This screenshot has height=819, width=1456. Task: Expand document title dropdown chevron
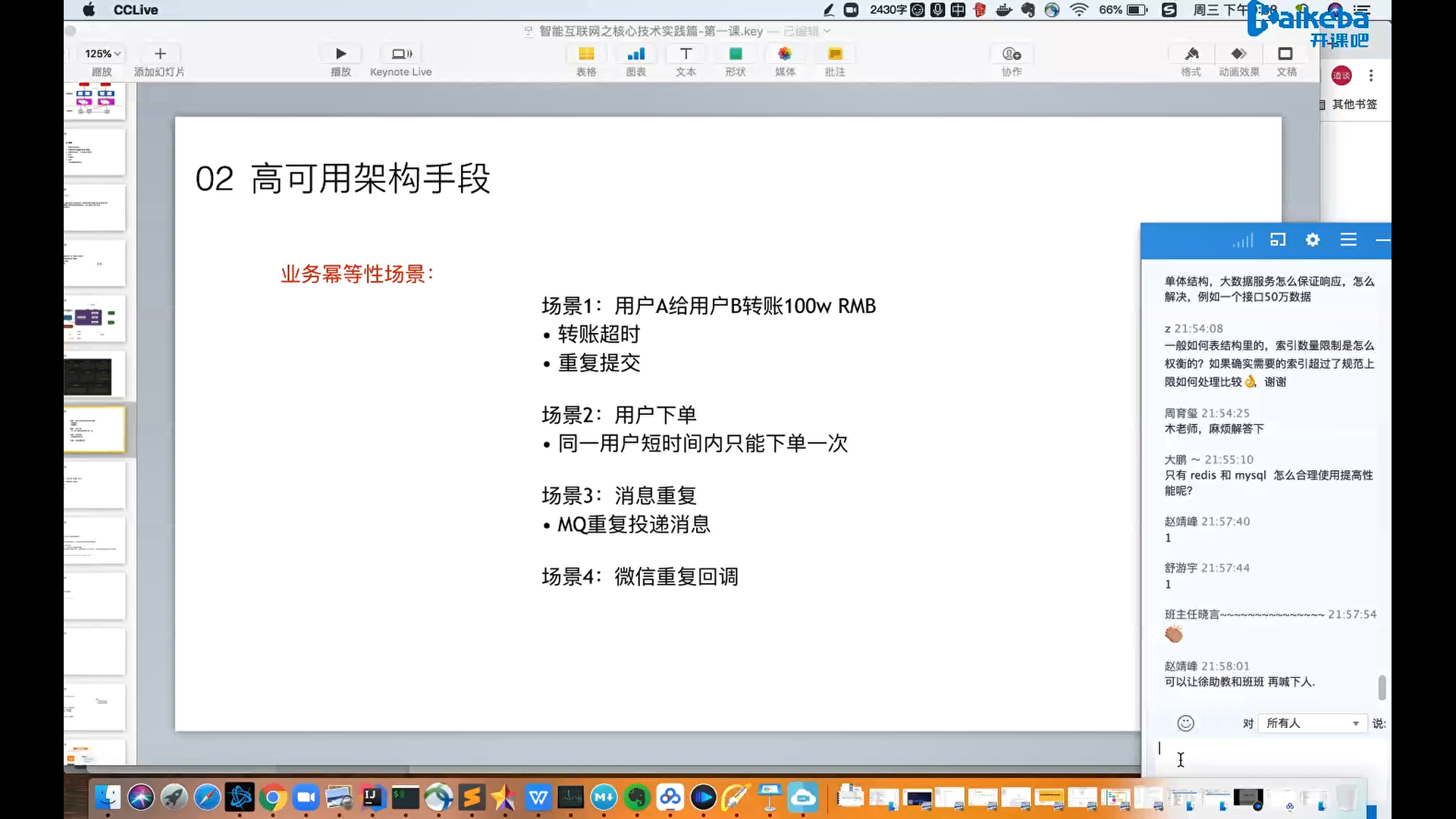[x=827, y=31]
